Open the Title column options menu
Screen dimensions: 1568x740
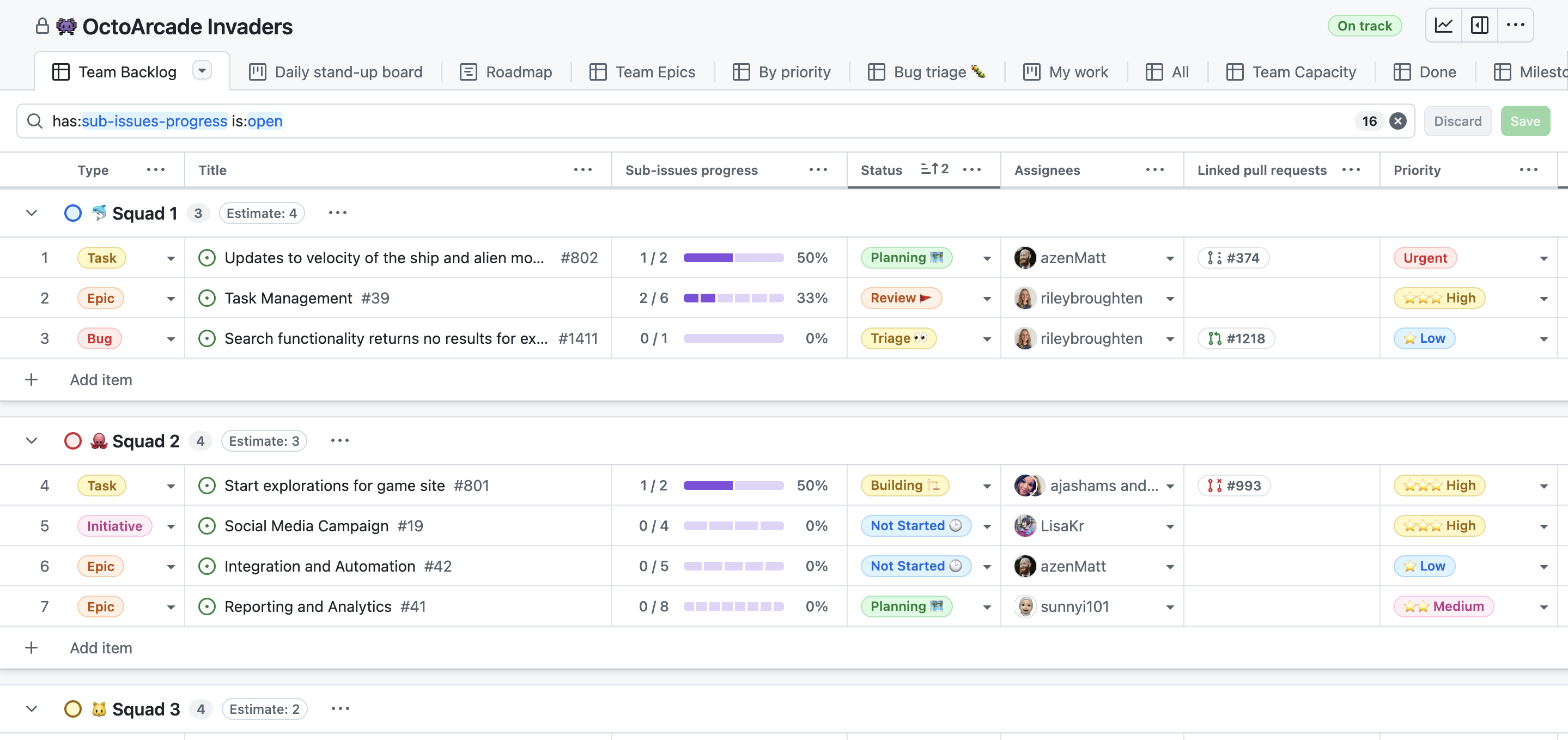coord(582,170)
